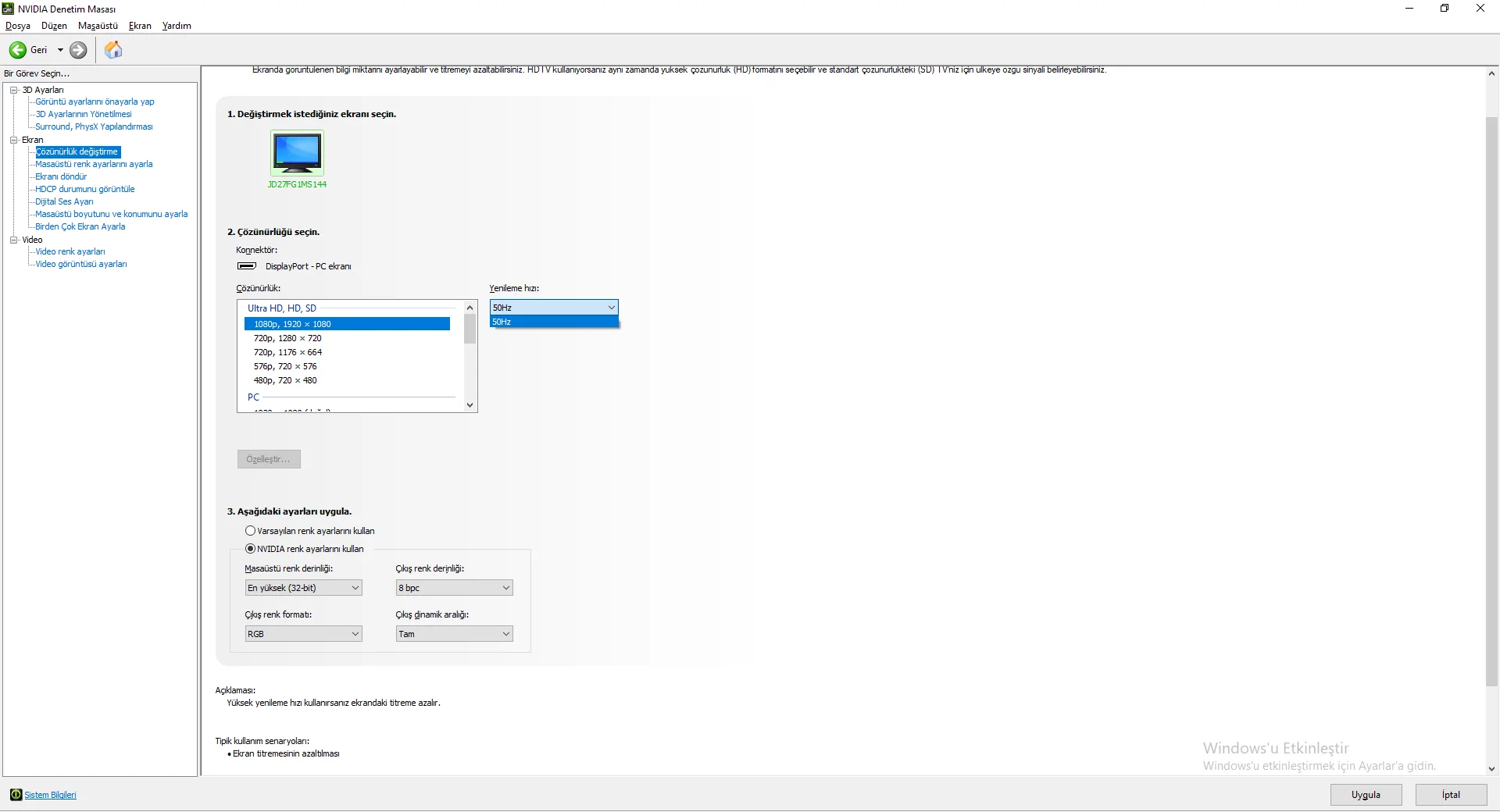Viewport: 1500px width, 812px height.
Task: Click the resolution list scroll up arrow
Action: click(x=470, y=308)
